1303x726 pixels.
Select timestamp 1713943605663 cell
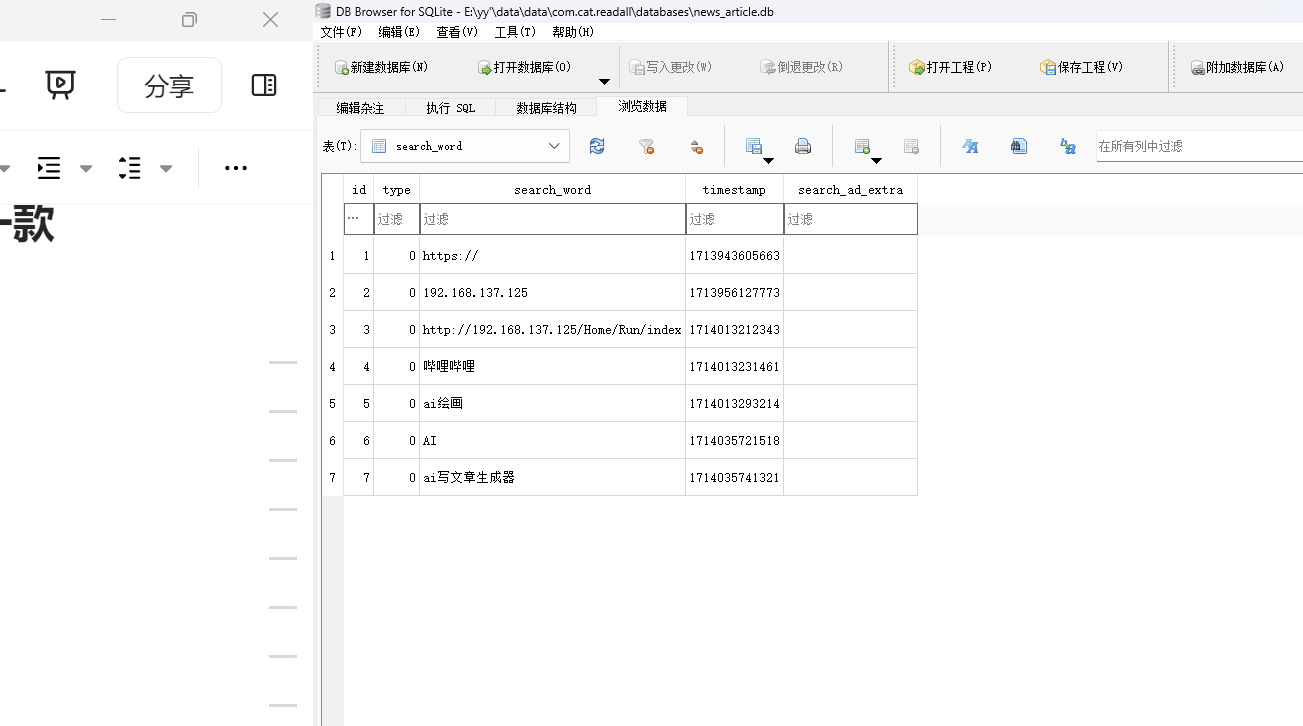tap(735, 255)
